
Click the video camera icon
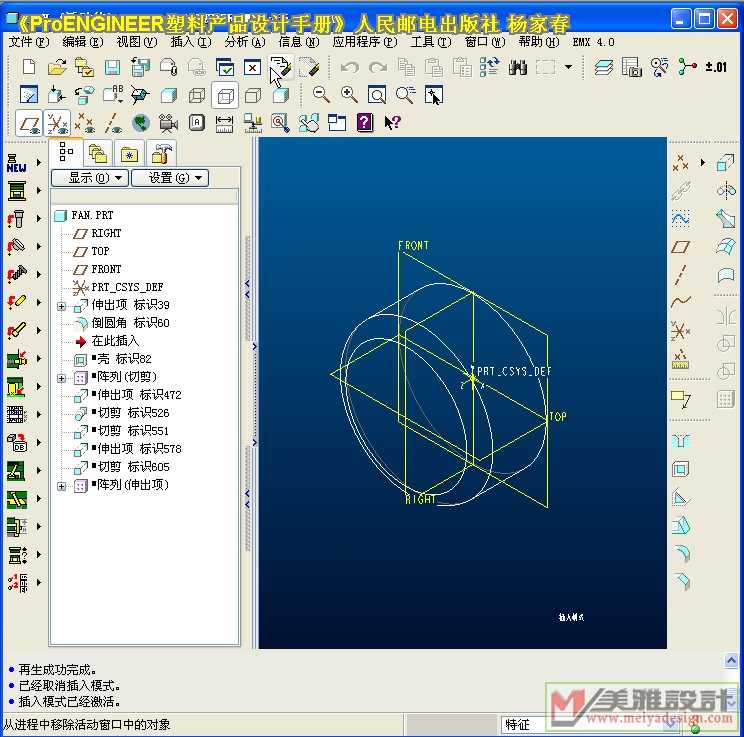point(168,123)
